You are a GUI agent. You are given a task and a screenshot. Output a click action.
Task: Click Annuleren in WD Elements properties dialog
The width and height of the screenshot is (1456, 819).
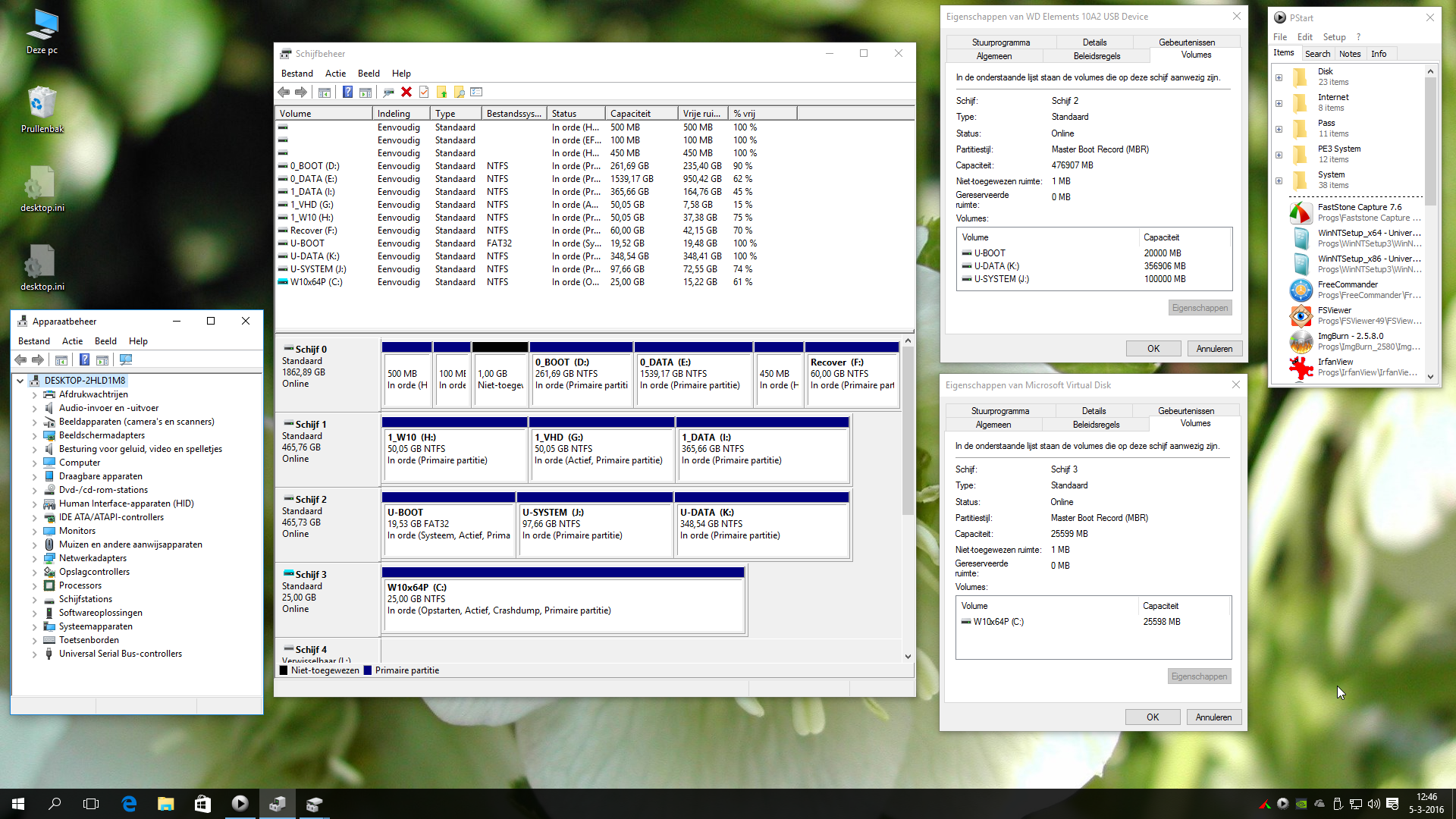tap(1214, 349)
